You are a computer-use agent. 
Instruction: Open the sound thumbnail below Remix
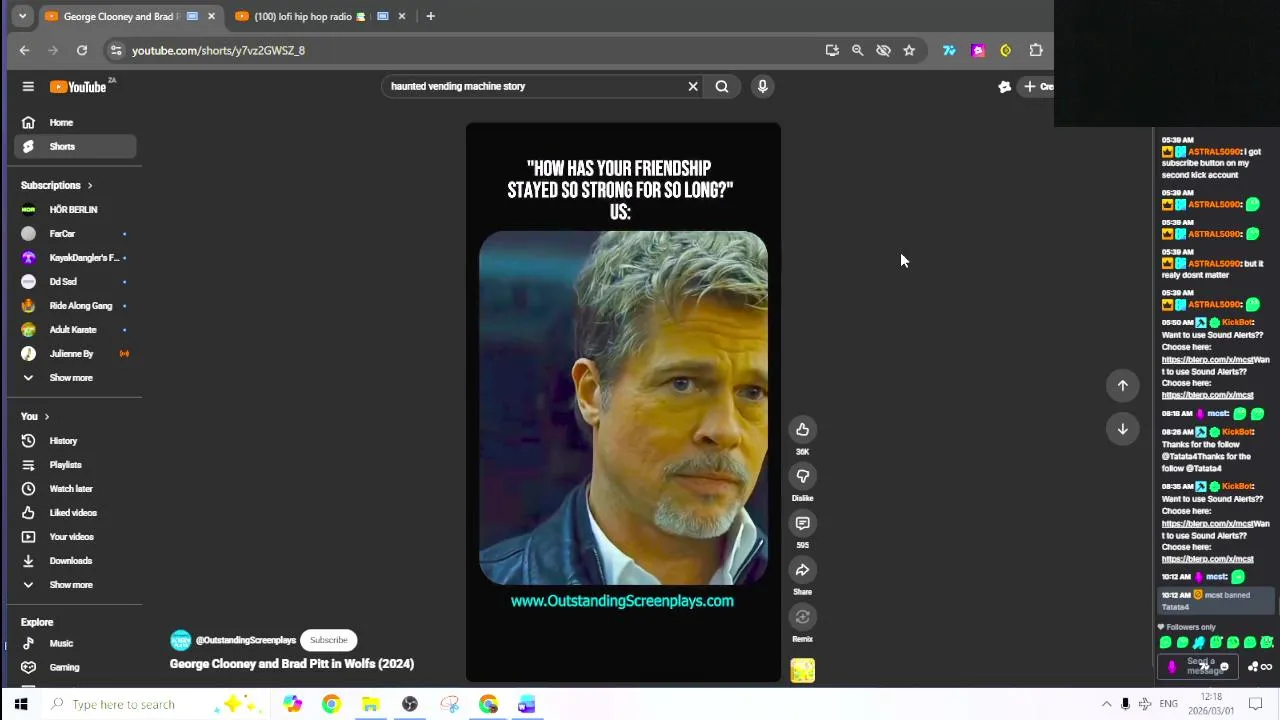click(x=802, y=670)
